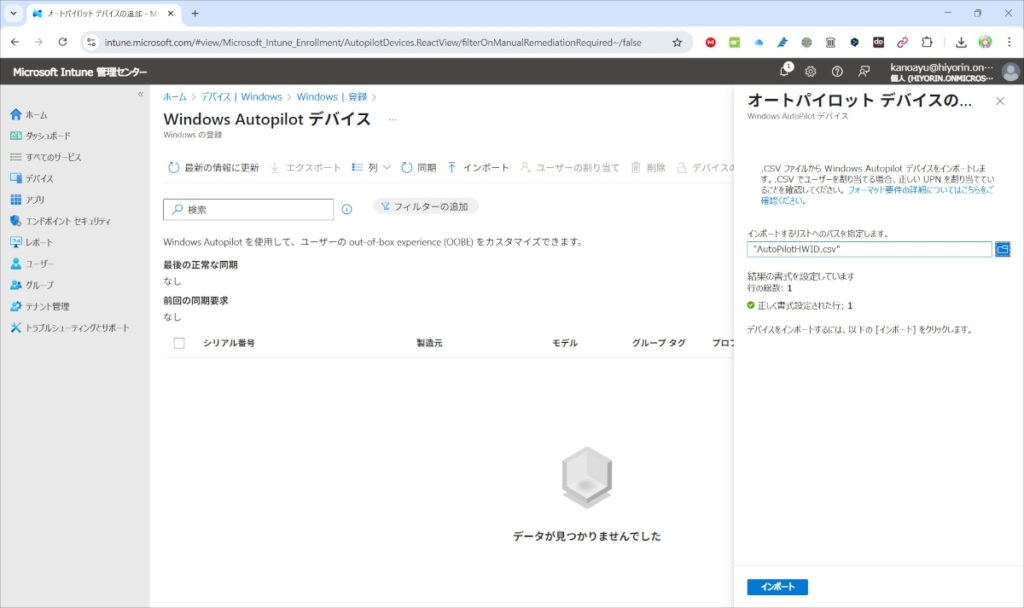The image size is (1024, 608).
Task: Open the account avatar in the header
Action: pos(1010,71)
